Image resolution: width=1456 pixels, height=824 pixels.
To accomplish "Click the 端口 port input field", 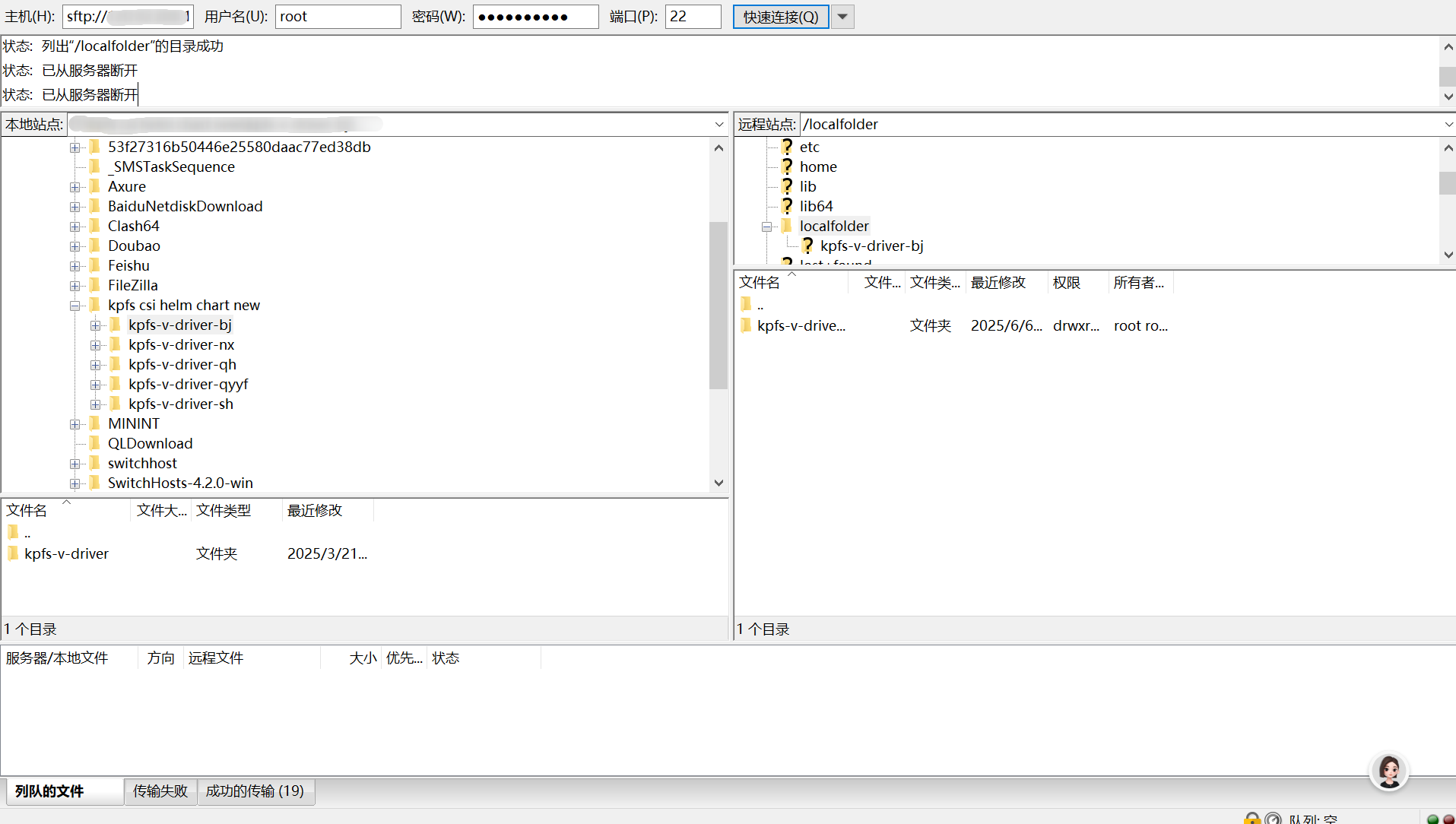I will (693, 17).
